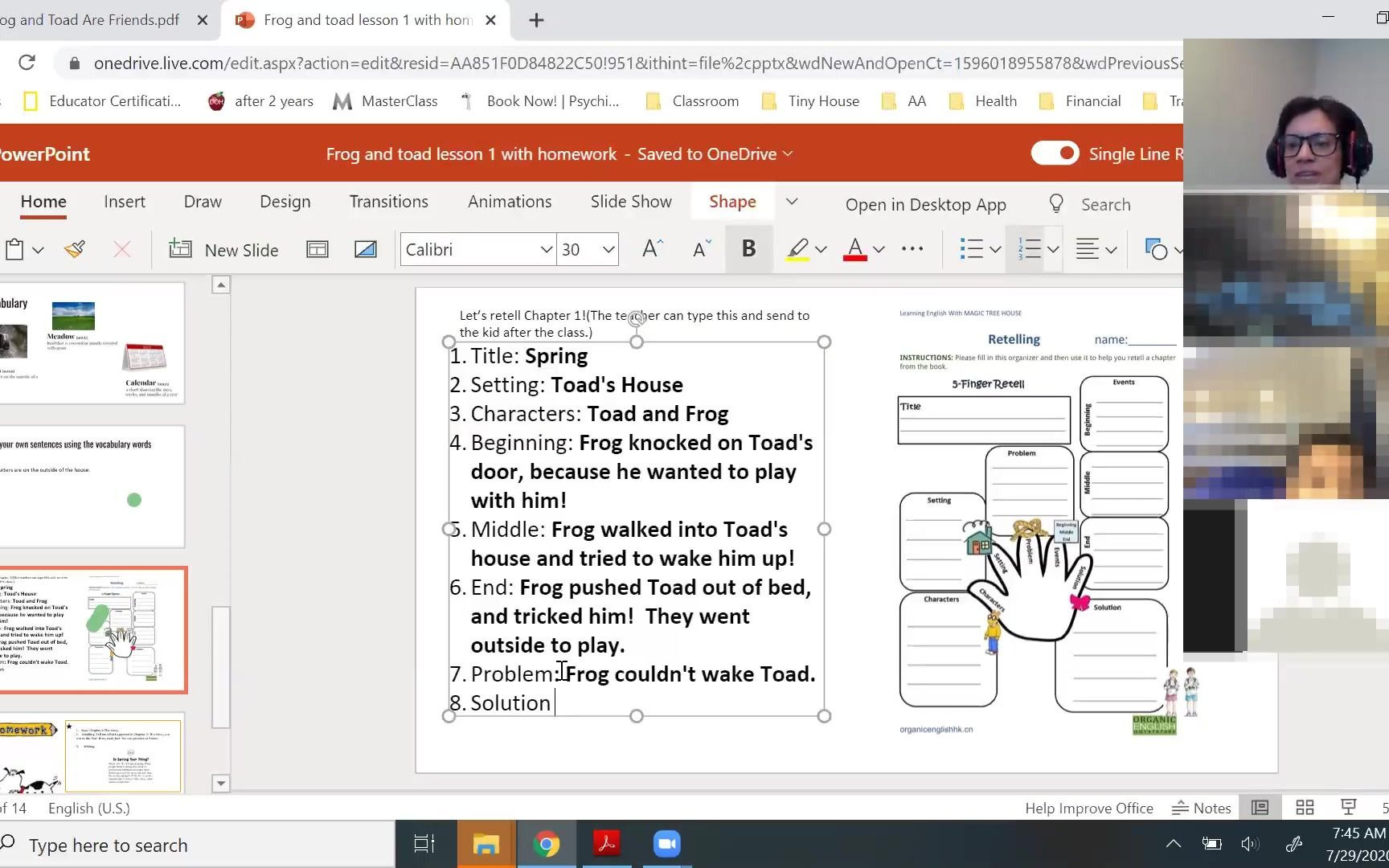Open the Draw ribbon tab
Image resolution: width=1389 pixels, height=868 pixels.
[203, 202]
